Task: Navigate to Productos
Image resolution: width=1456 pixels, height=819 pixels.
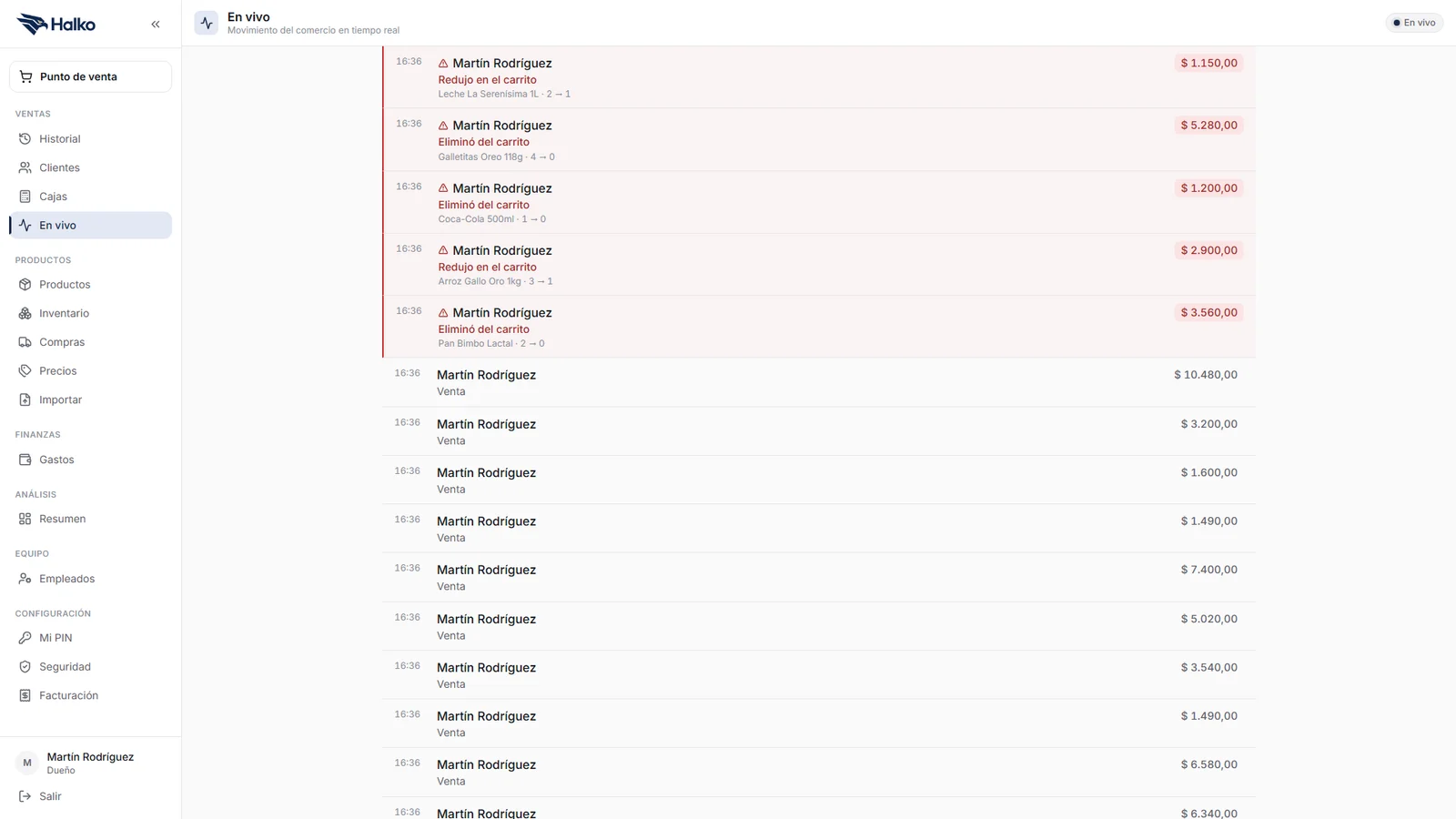Action: [x=90, y=285]
